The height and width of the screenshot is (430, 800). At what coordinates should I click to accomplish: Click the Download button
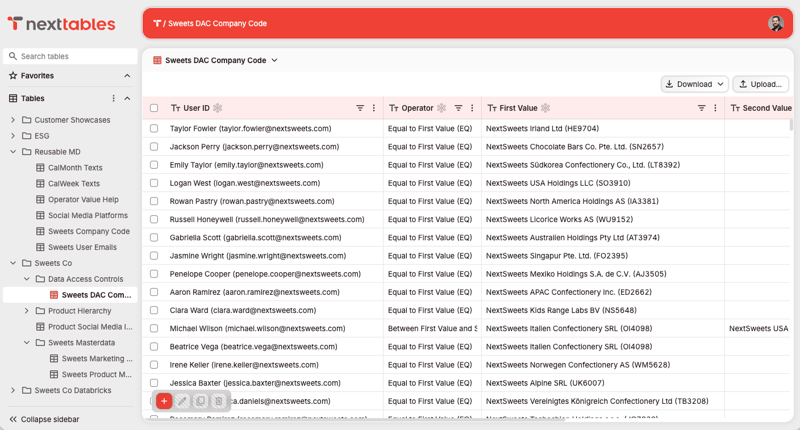tap(694, 84)
